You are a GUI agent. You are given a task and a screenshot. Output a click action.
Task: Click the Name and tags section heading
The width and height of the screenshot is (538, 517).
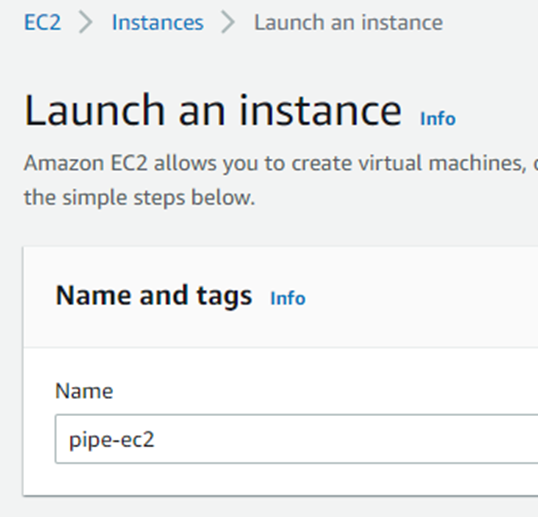coord(154,295)
